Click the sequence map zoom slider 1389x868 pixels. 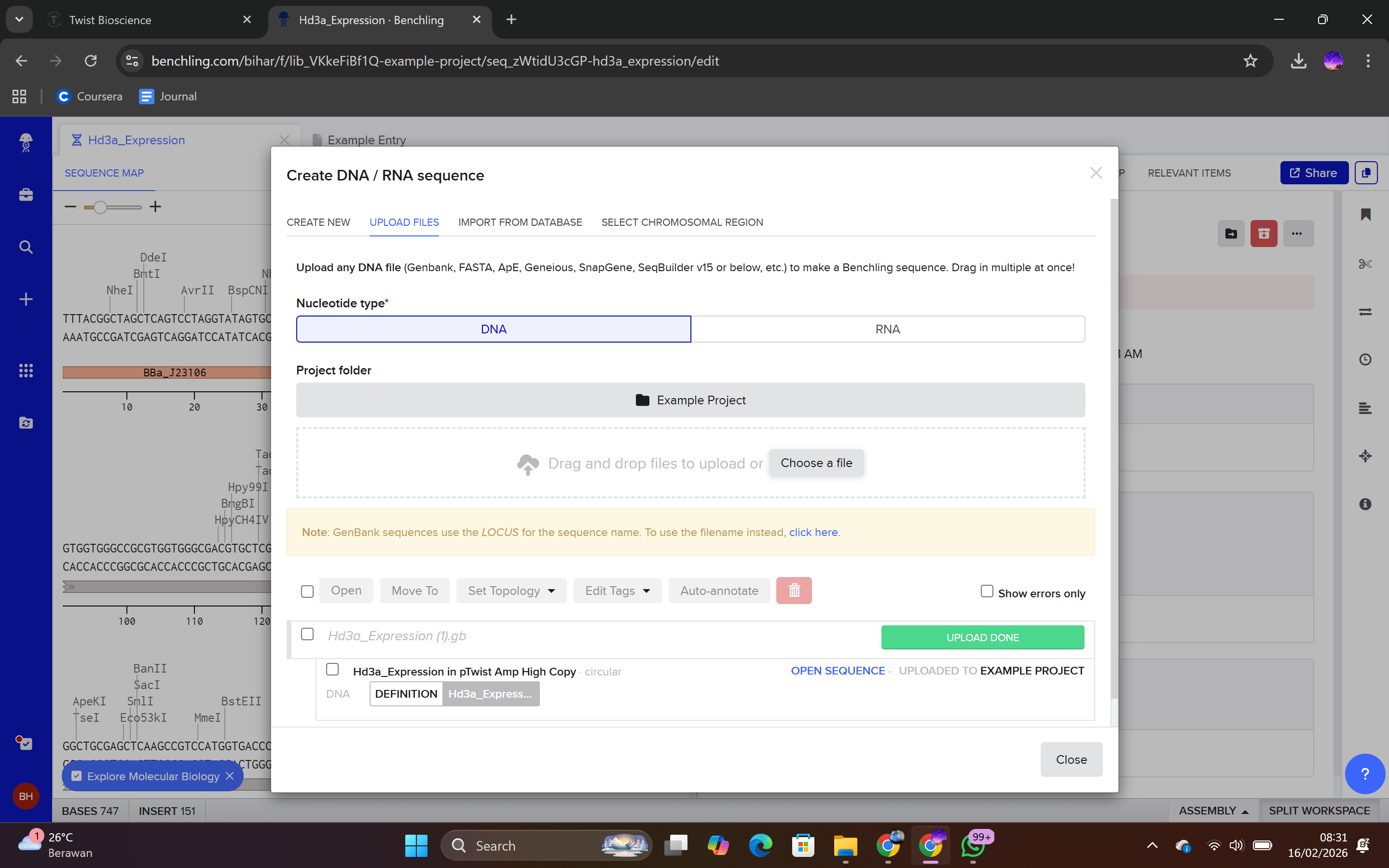[x=100, y=207]
